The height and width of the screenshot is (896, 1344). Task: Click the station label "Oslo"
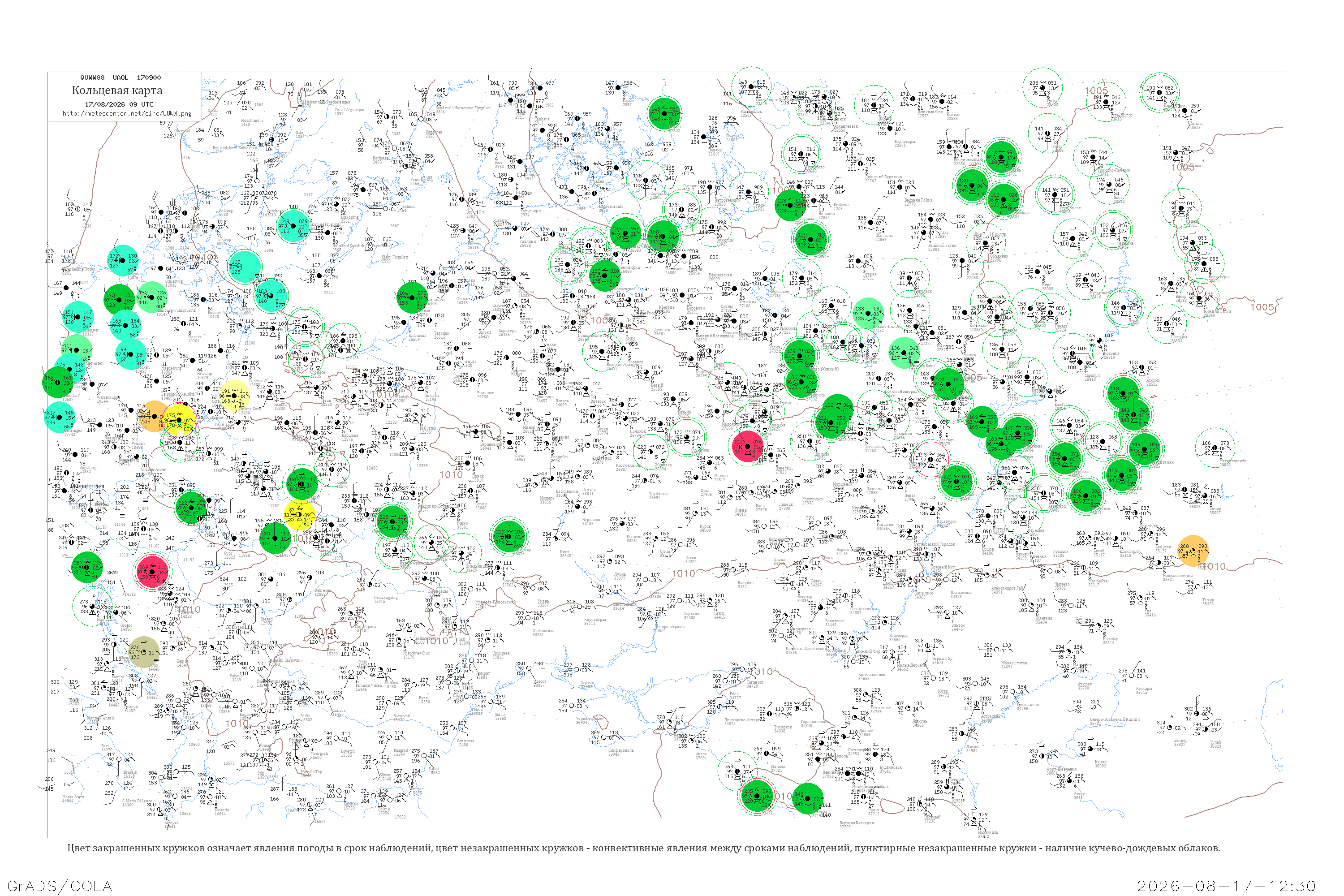[x=300, y=133]
